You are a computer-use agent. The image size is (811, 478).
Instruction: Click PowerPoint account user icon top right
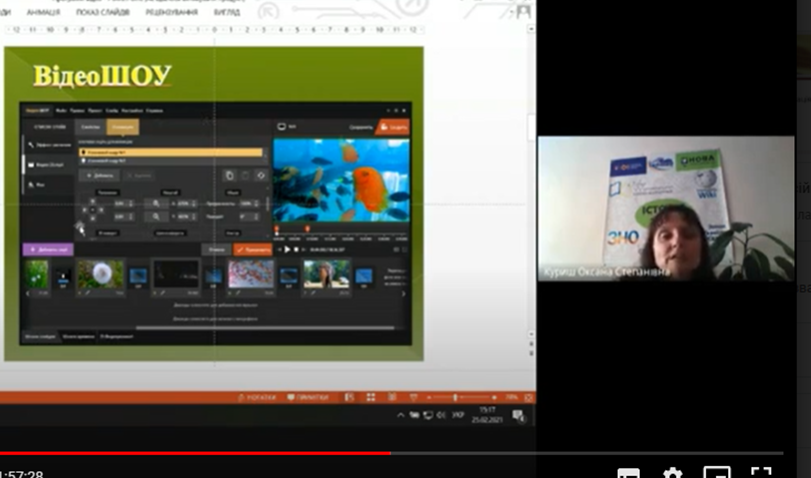point(524,11)
